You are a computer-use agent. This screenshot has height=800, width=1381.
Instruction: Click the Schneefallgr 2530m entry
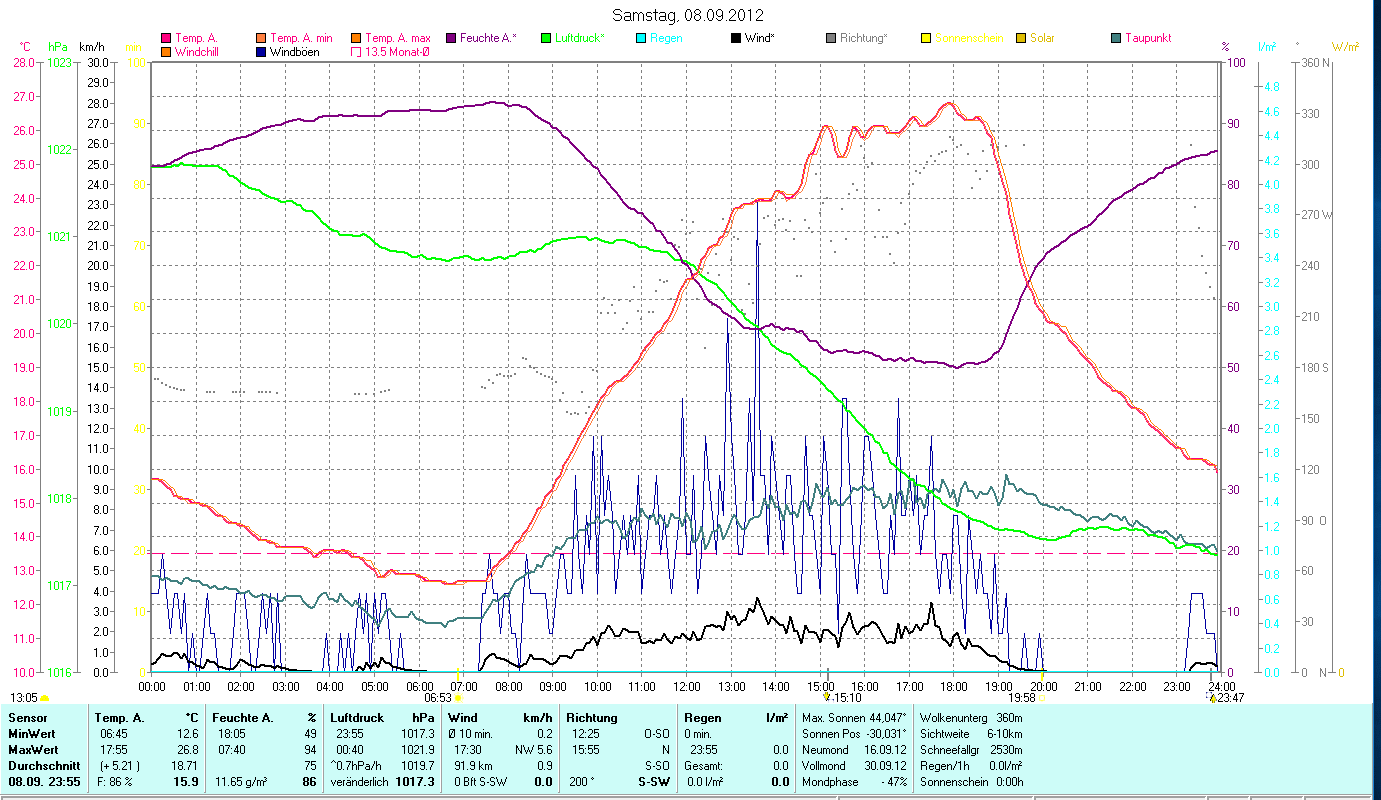click(971, 749)
